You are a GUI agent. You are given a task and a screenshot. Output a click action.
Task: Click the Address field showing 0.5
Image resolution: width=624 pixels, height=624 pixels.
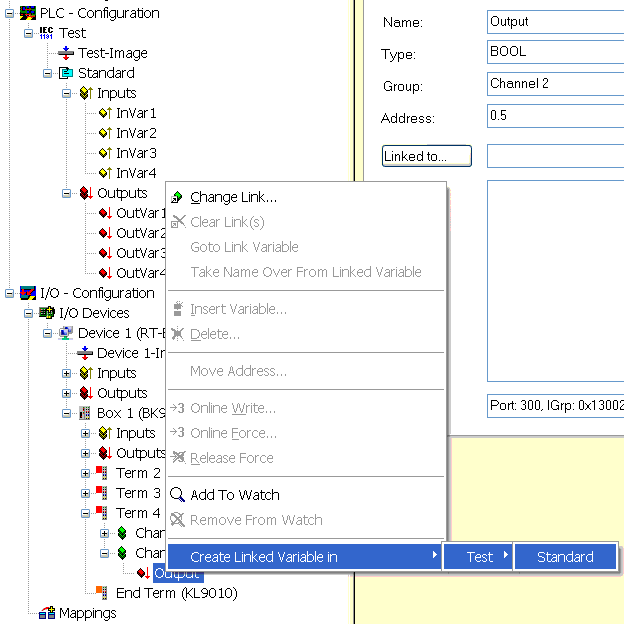click(x=556, y=116)
